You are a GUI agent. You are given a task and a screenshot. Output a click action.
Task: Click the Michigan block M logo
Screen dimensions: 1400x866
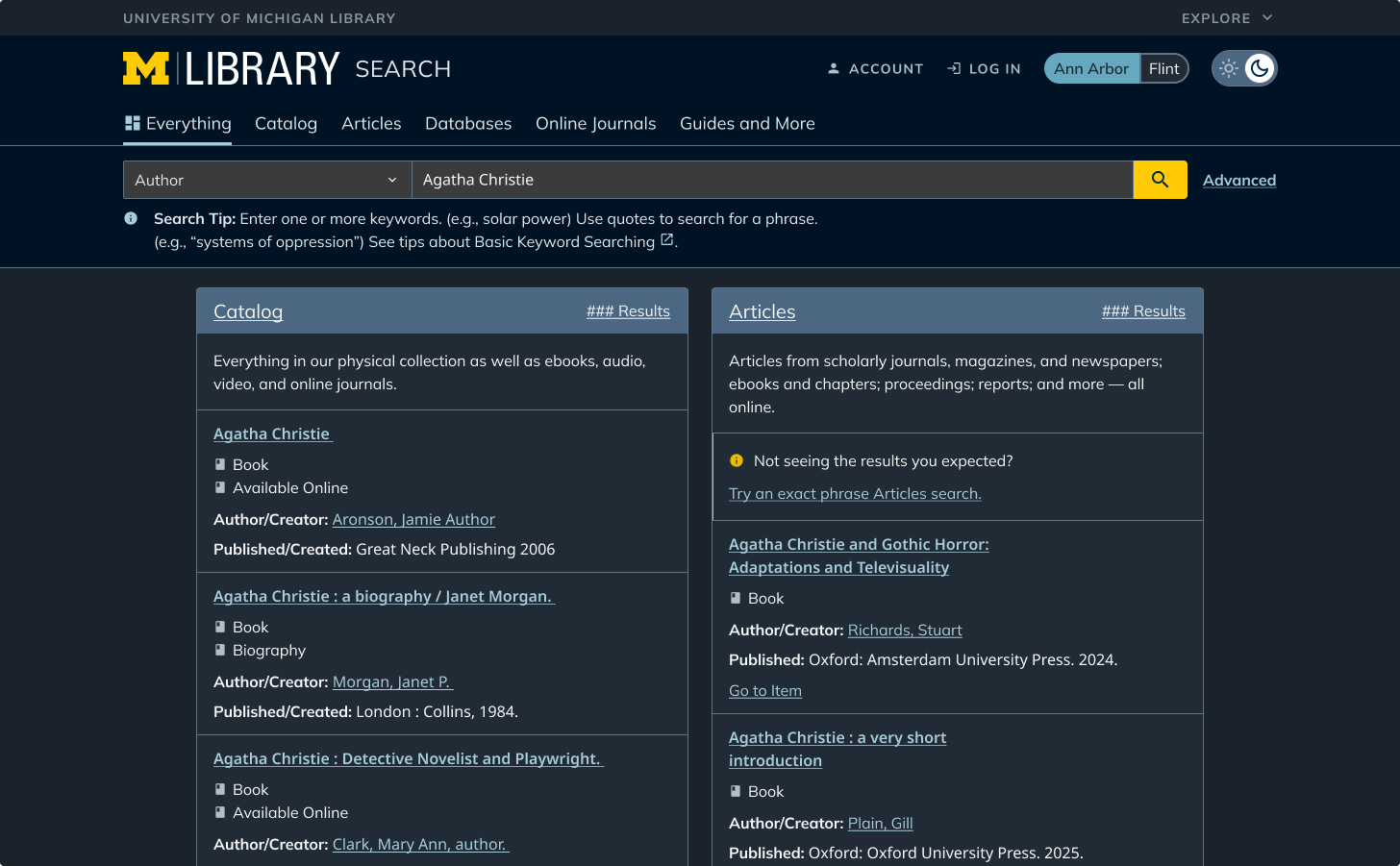coord(146,68)
